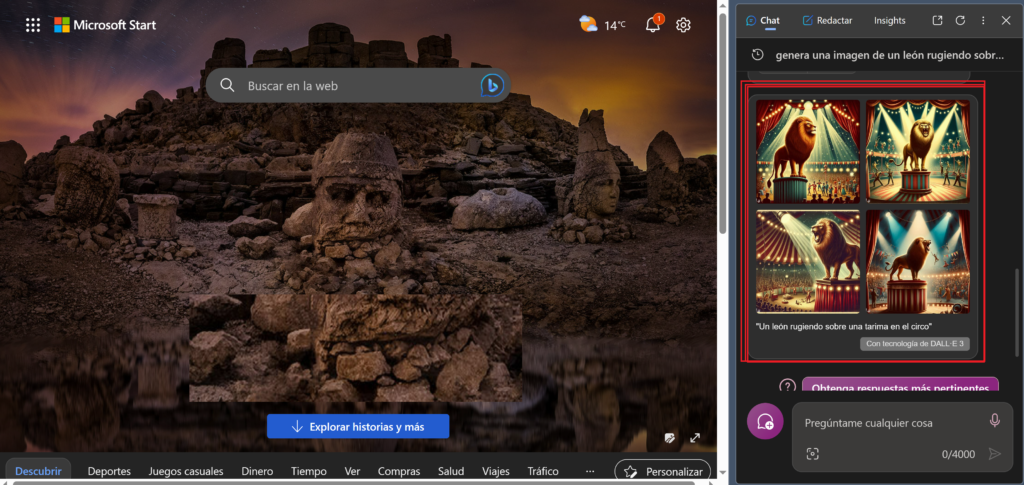Click Explorar historias y más button
Viewport: 1024px width, 485px height.
point(357,427)
